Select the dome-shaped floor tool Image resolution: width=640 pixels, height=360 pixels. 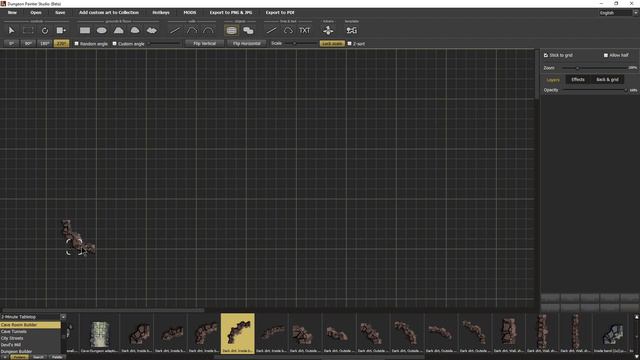135,30
